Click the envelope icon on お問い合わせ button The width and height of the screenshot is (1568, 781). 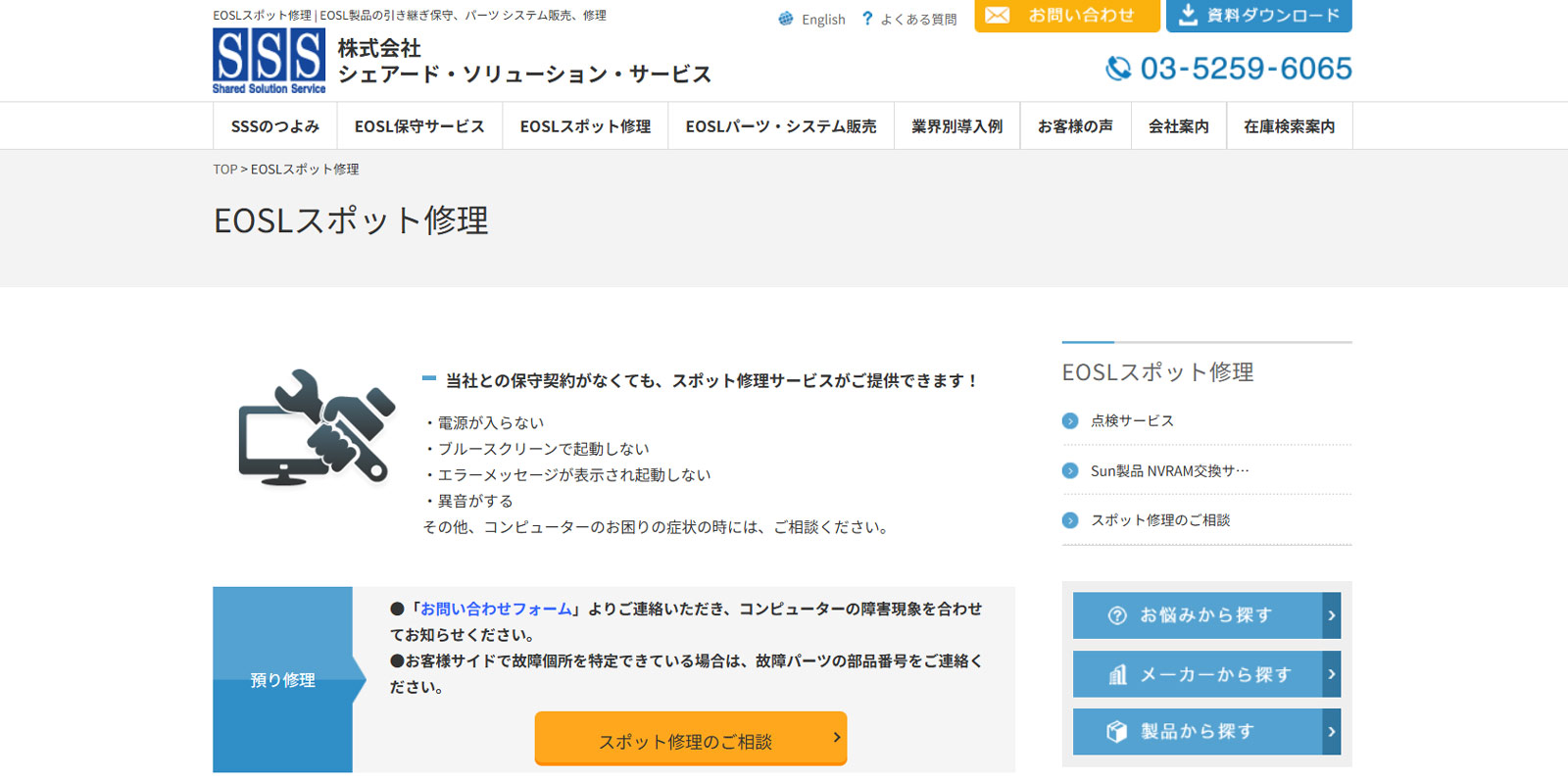(x=998, y=15)
